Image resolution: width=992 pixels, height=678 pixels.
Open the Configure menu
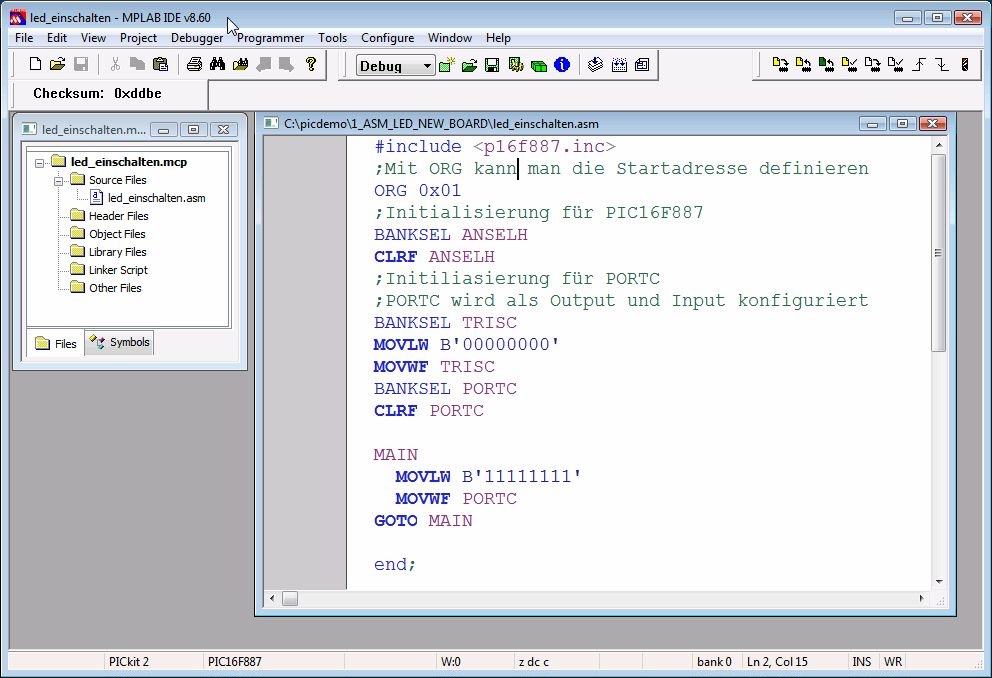(x=387, y=38)
